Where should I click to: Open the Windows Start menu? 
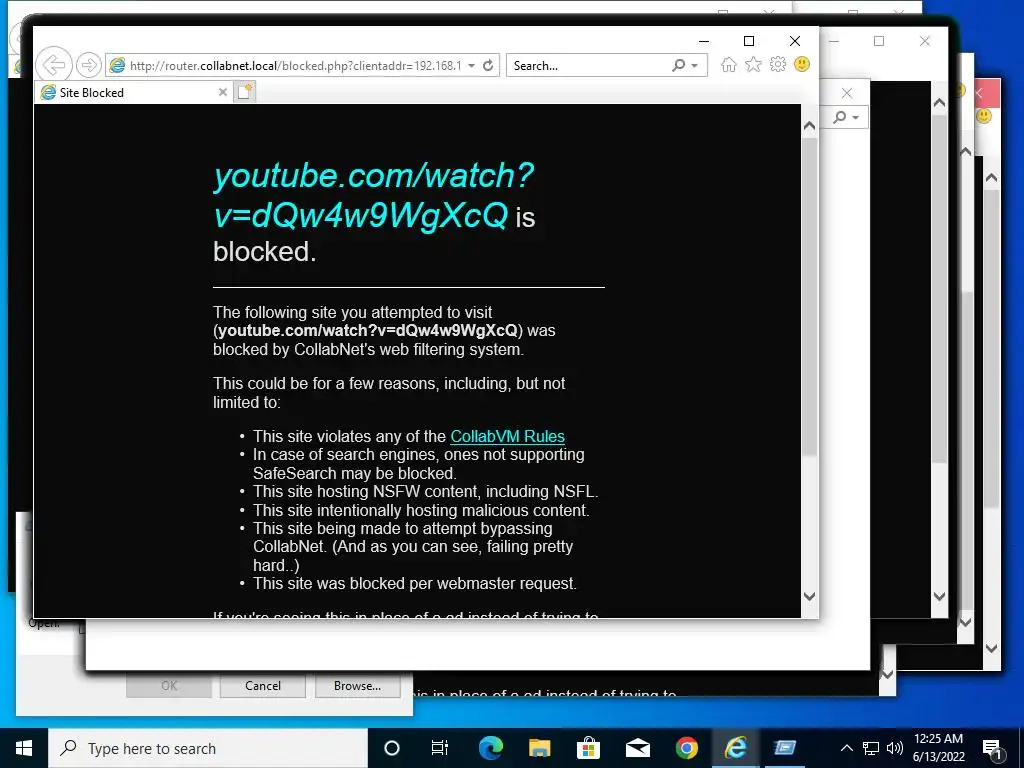point(24,748)
